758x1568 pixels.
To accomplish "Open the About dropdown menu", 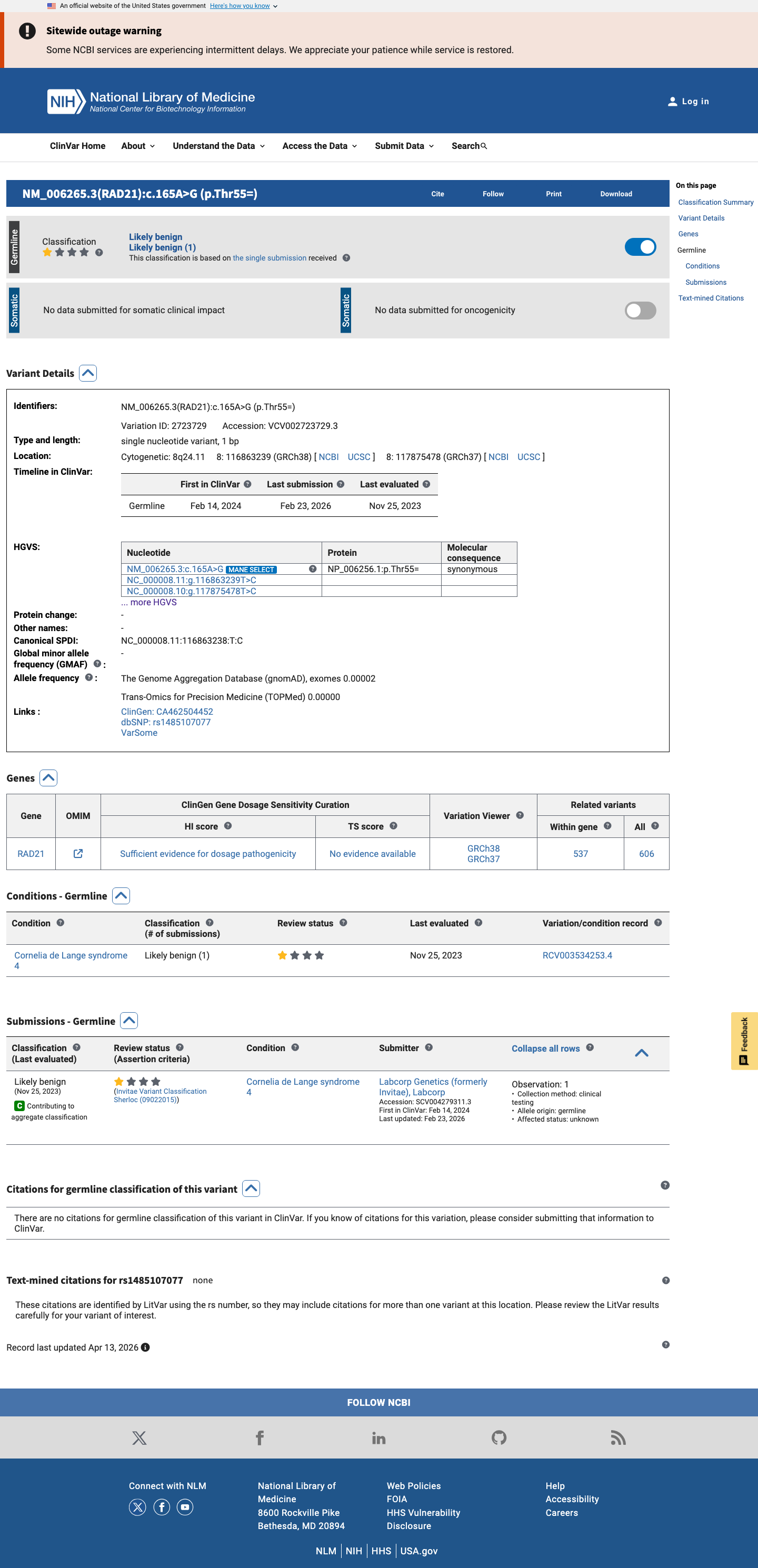I will [138, 146].
